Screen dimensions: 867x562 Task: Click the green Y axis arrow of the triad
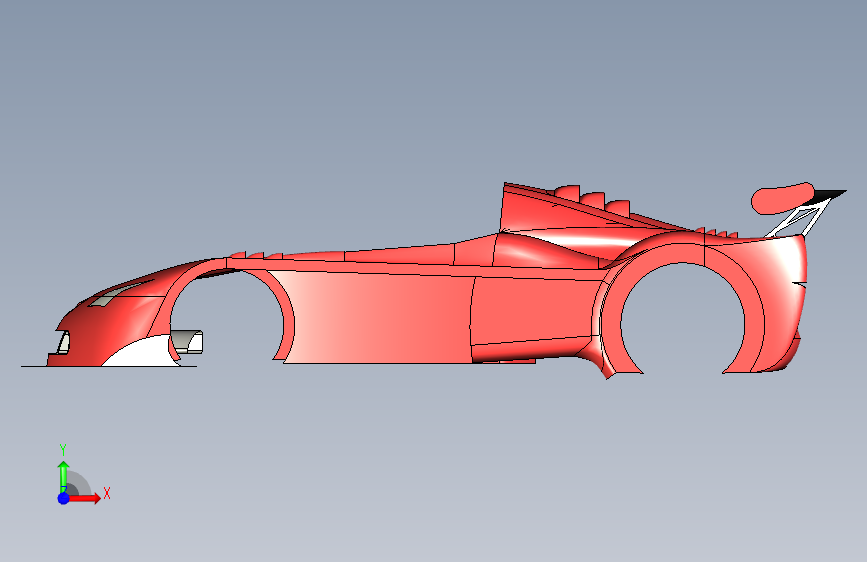pyautogui.click(x=64, y=476)
